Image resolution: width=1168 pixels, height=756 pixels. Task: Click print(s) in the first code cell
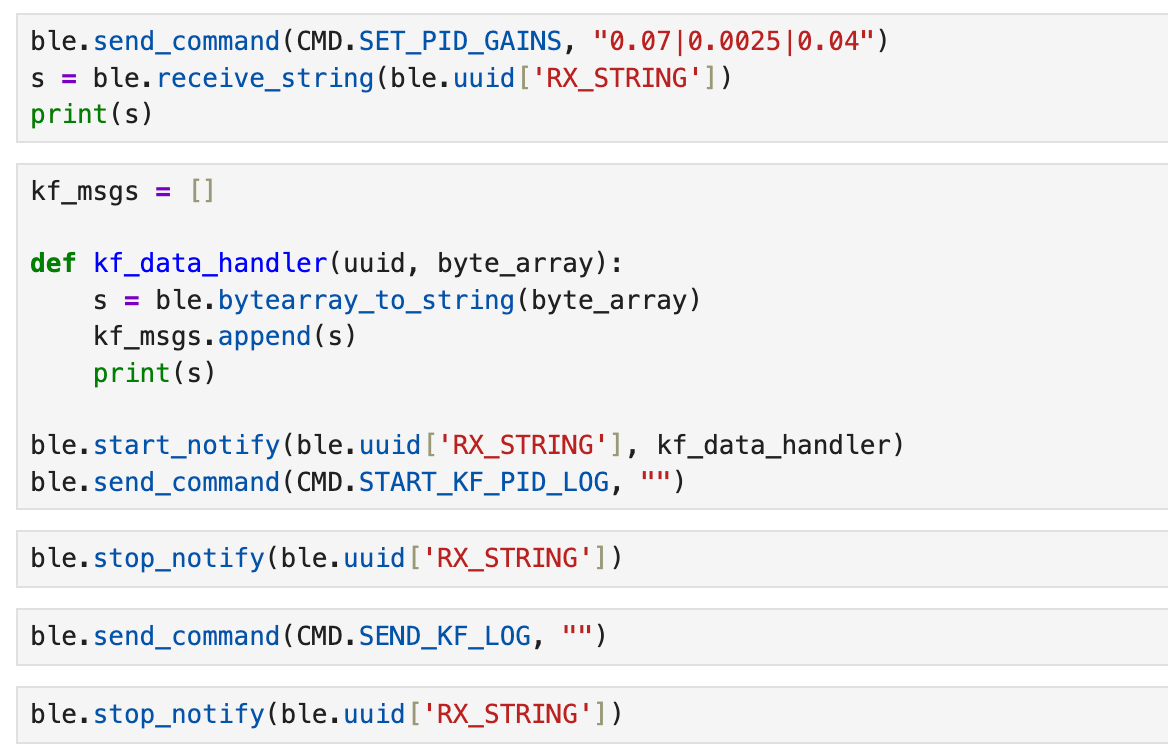click(x=91, y=114)
